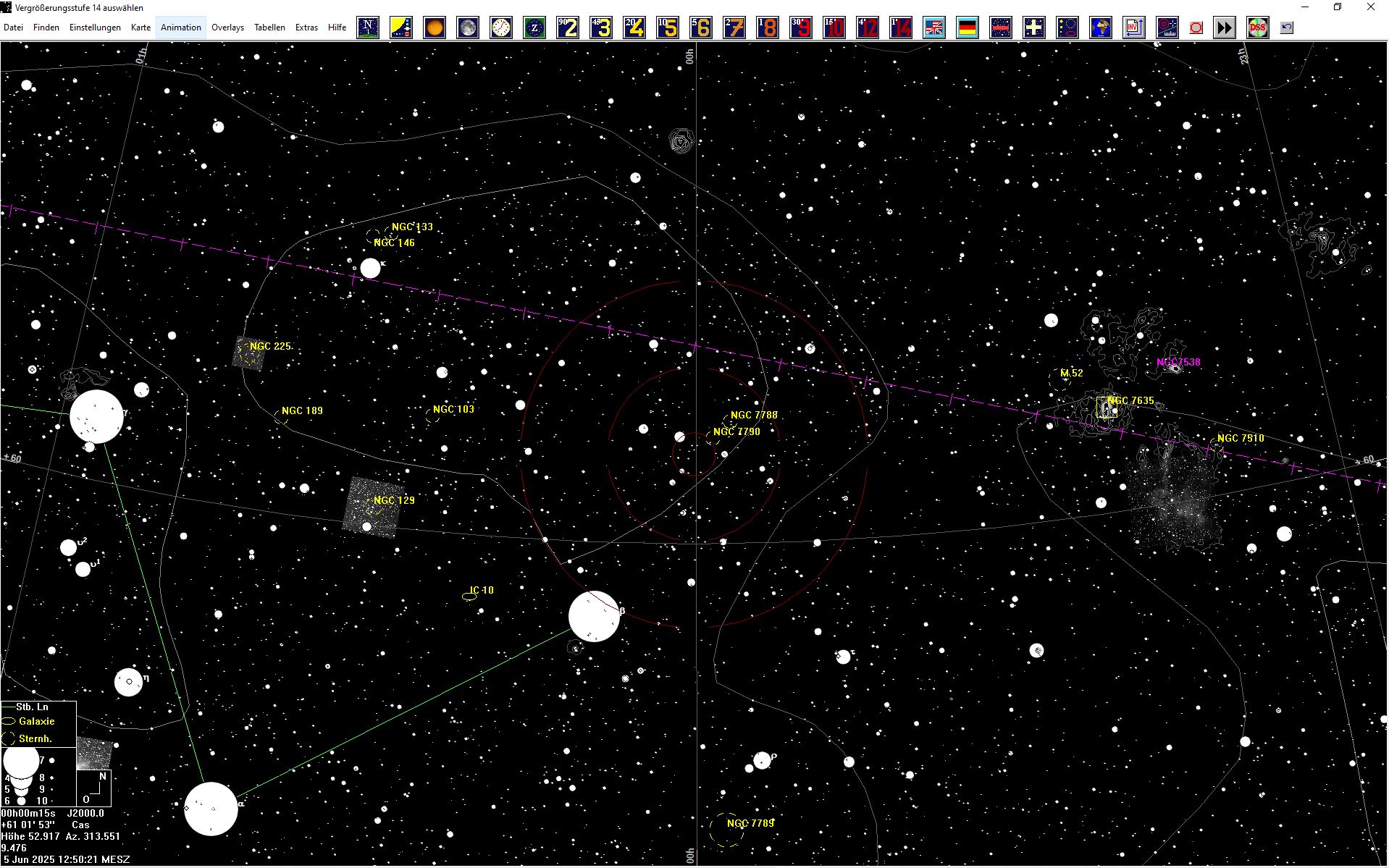Select the M 52 cluster label
Viewport: 1389px width, 868px height.
(1072, 373)
